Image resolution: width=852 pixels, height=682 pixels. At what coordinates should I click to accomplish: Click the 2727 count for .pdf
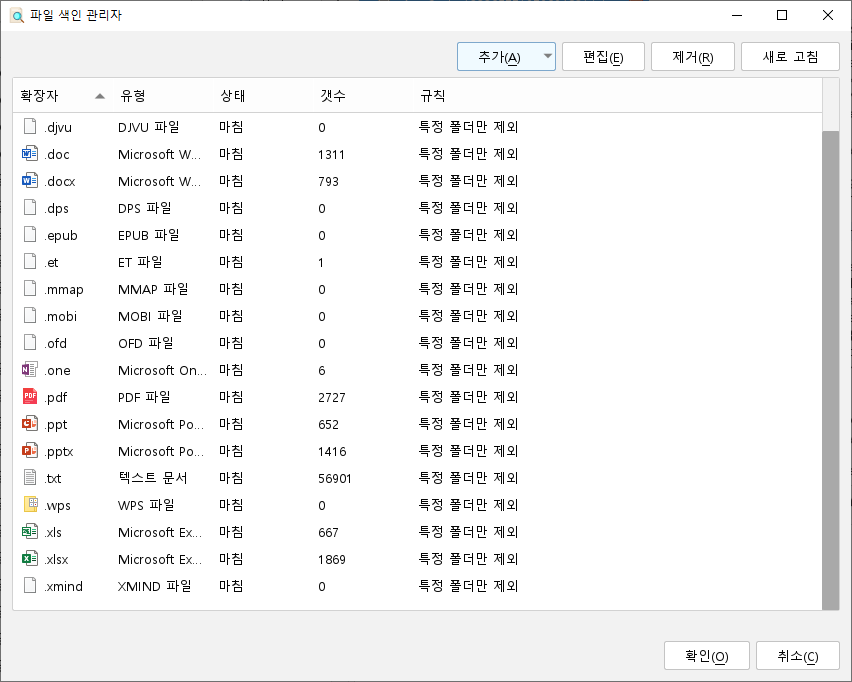pyautogui.click(x=331, y=397)
